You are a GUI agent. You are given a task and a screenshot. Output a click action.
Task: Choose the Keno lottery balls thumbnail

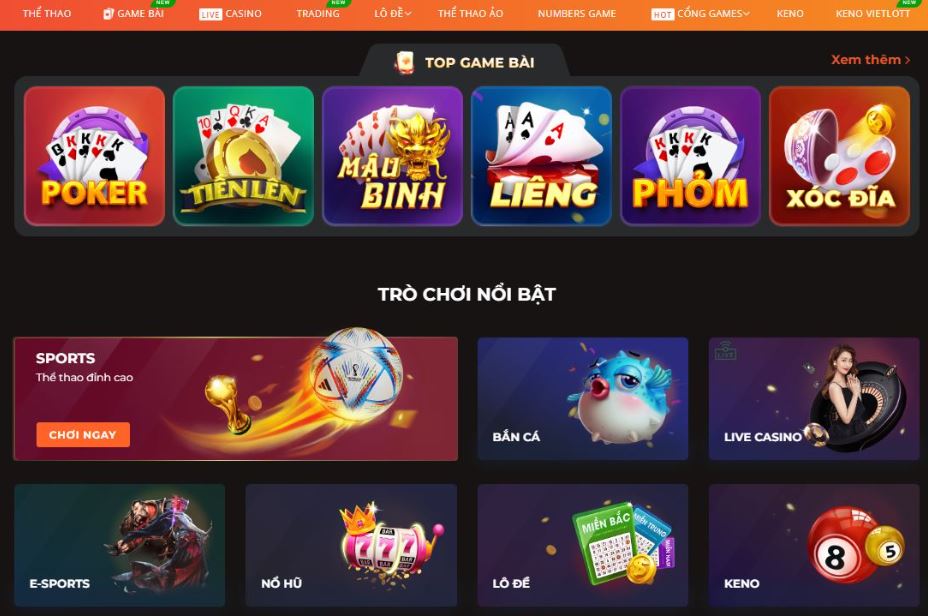[814, 545]
